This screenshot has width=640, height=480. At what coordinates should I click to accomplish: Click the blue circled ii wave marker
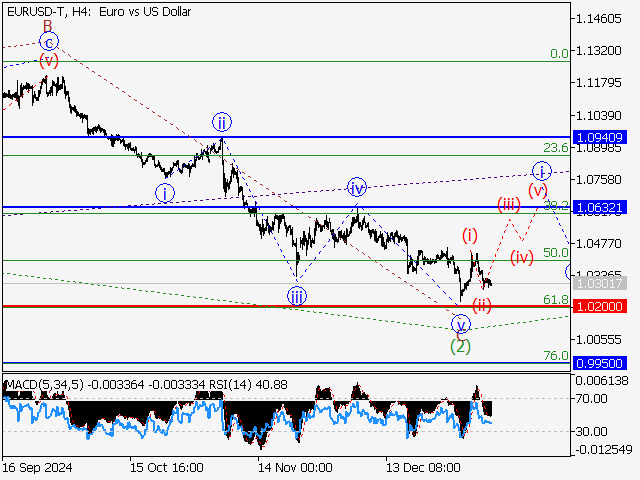[221, 122]
